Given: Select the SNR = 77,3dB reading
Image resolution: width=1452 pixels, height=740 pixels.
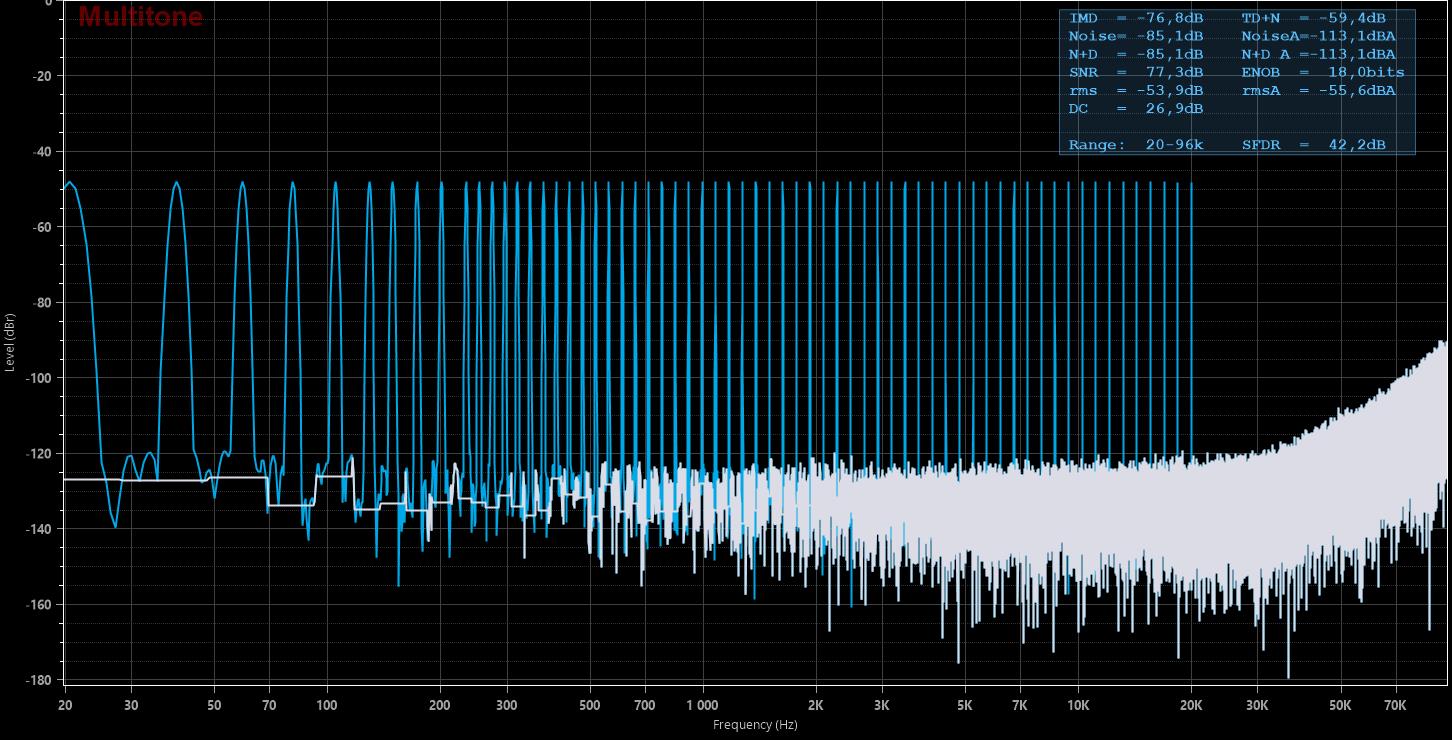Looking at the screenshot, I should click(1136, 72).
